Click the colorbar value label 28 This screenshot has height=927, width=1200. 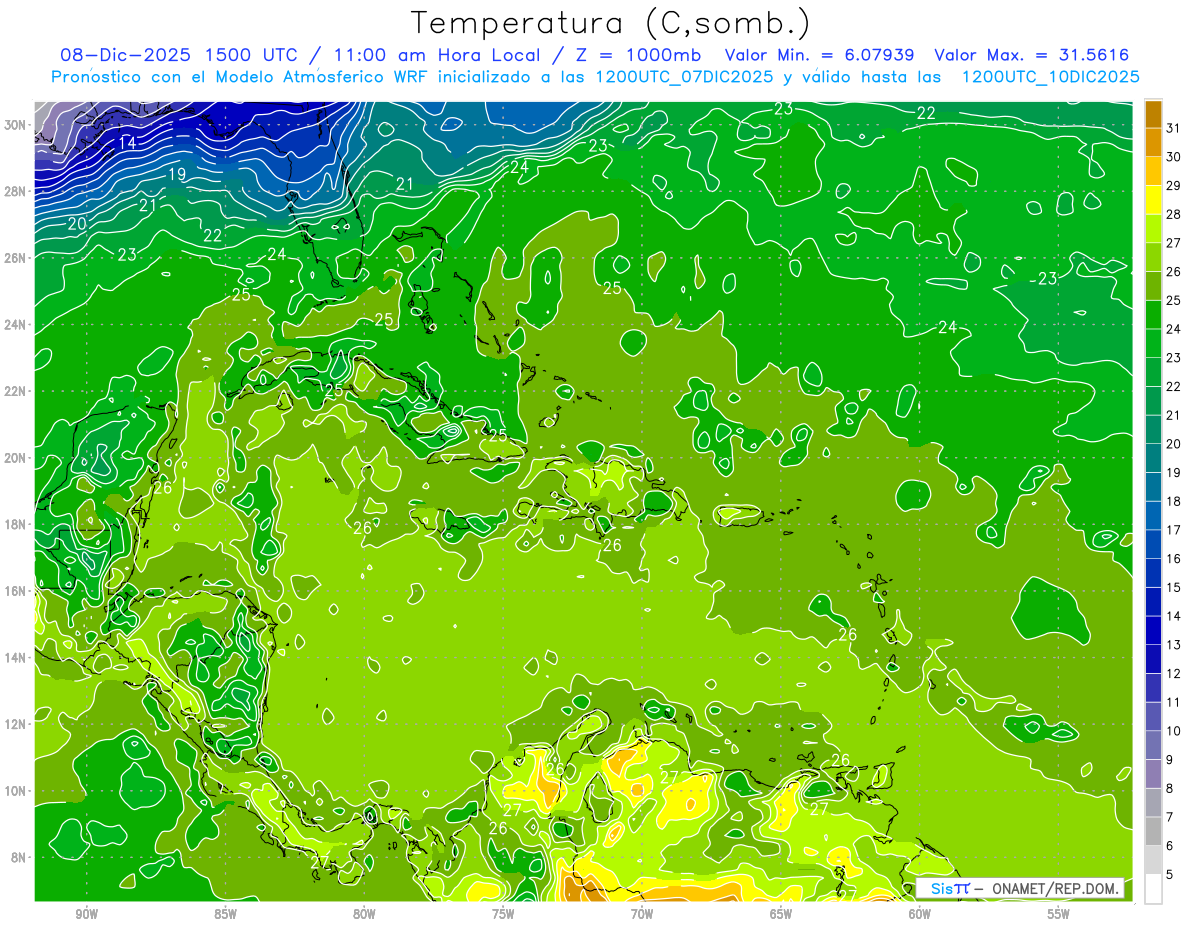click(x=1174, y=215)
